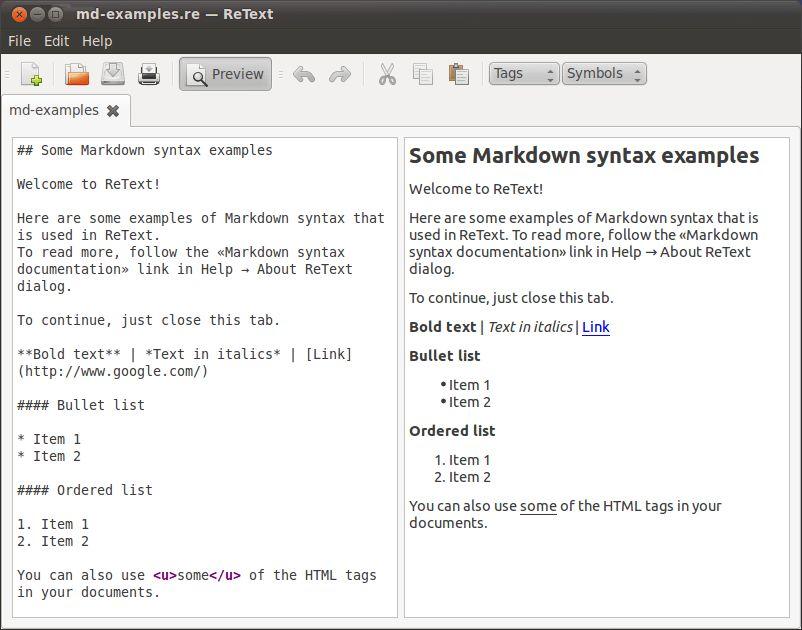Redo the edit with the Redo arrow
The image size is (802, 630).
pyautogui.click(x=340, y=75)
